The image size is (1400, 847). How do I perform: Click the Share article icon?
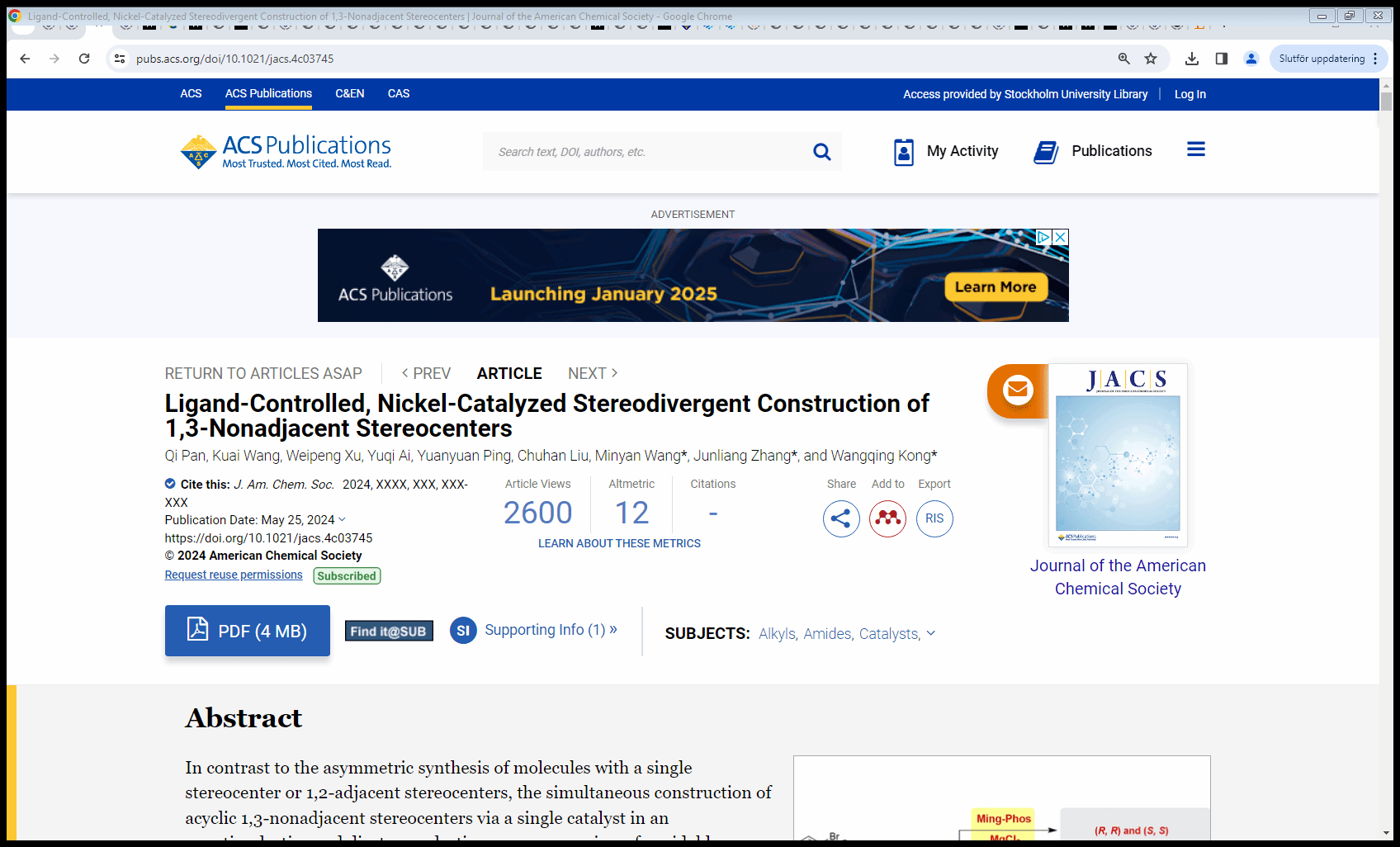point(840,518)
